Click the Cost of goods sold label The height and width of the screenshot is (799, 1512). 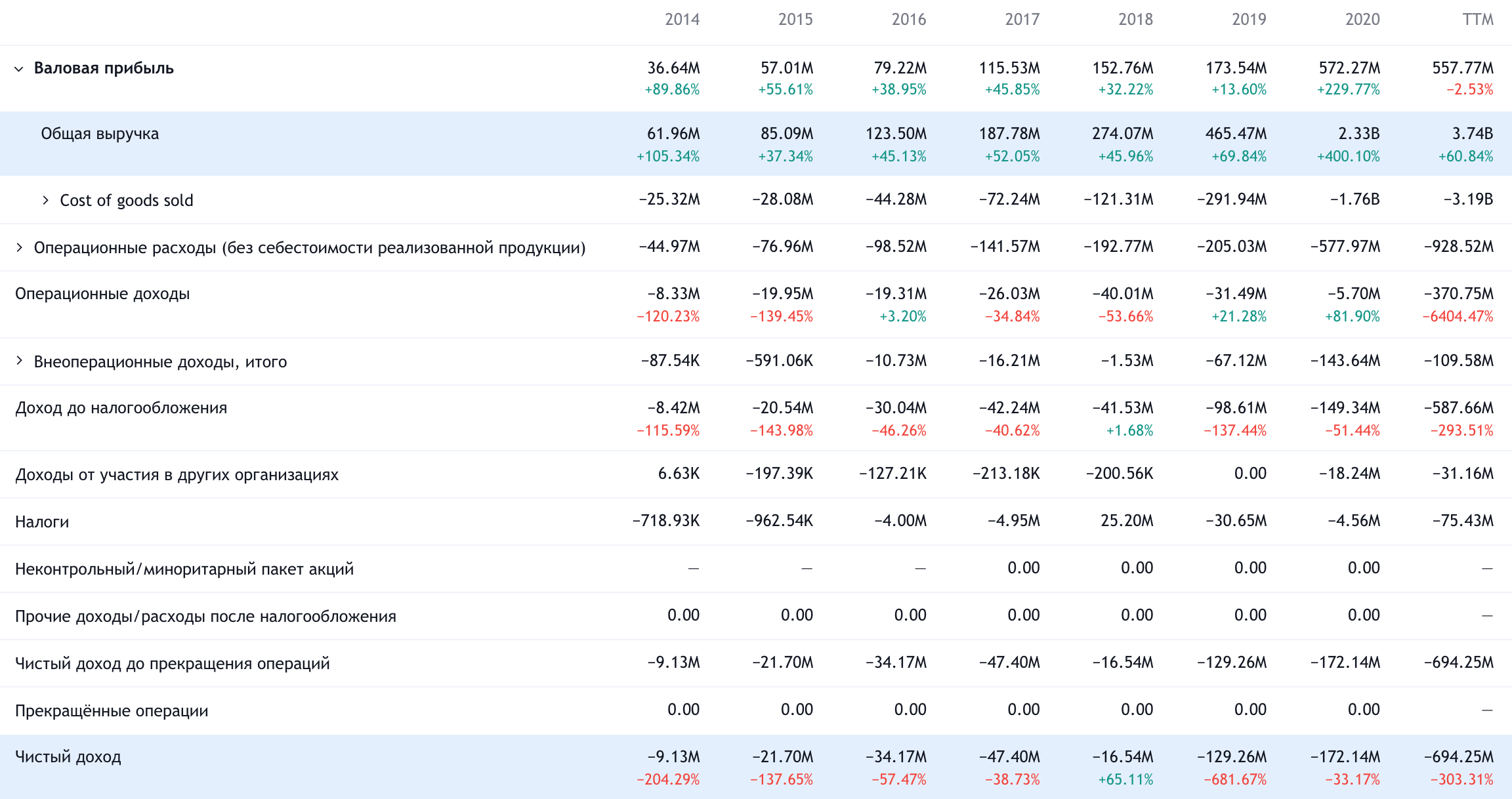click(127, 200)
